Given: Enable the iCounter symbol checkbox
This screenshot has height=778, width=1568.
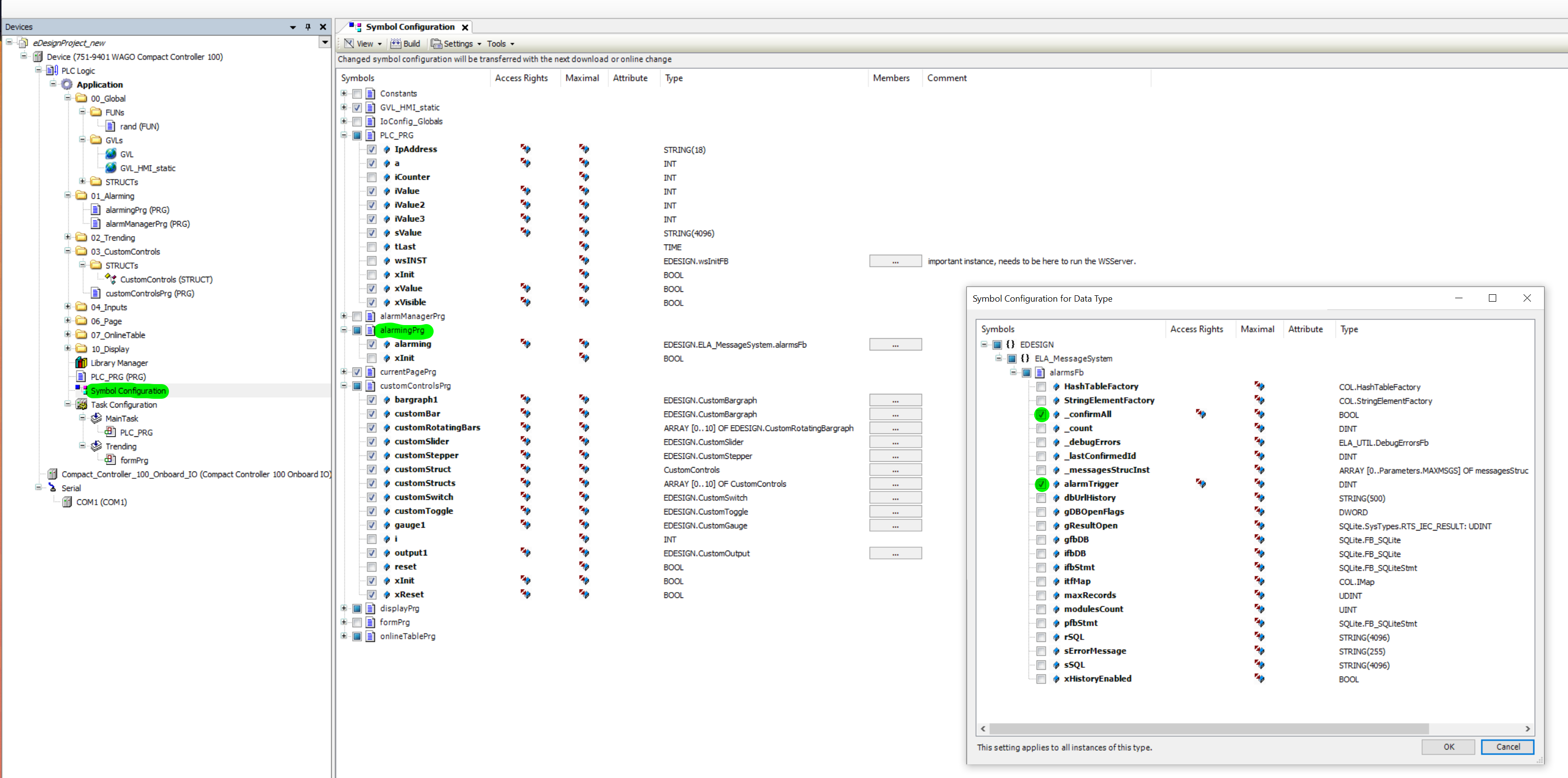Looking at the screenshot, I should tap(371, 177).
